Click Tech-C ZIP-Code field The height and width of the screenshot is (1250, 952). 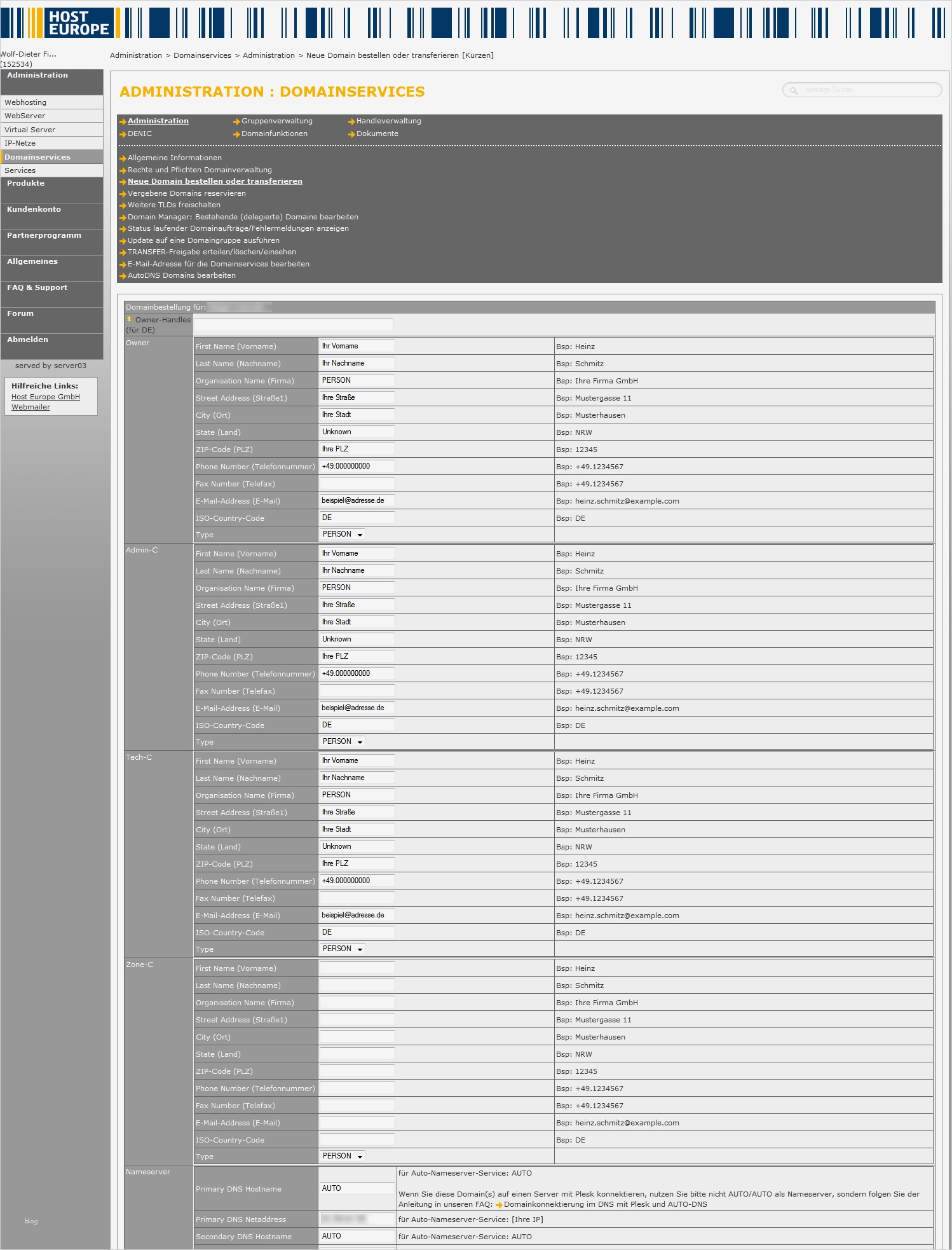click(357, 863)
